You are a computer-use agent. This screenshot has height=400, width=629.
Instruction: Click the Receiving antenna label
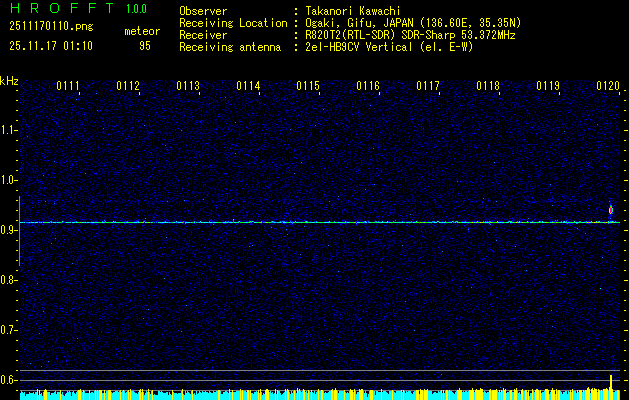(x=230, y=47)
